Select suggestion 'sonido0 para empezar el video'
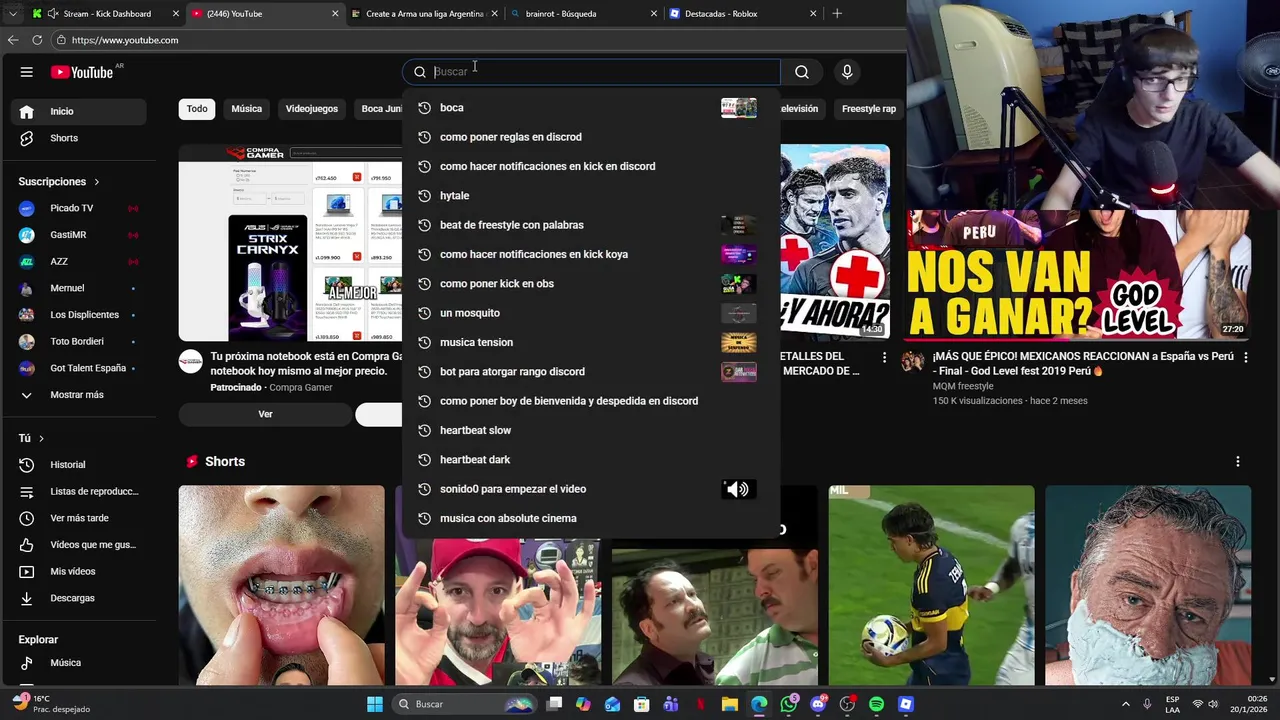The height and width of the screenshot is (720, 1280). [x=591, y=489]
